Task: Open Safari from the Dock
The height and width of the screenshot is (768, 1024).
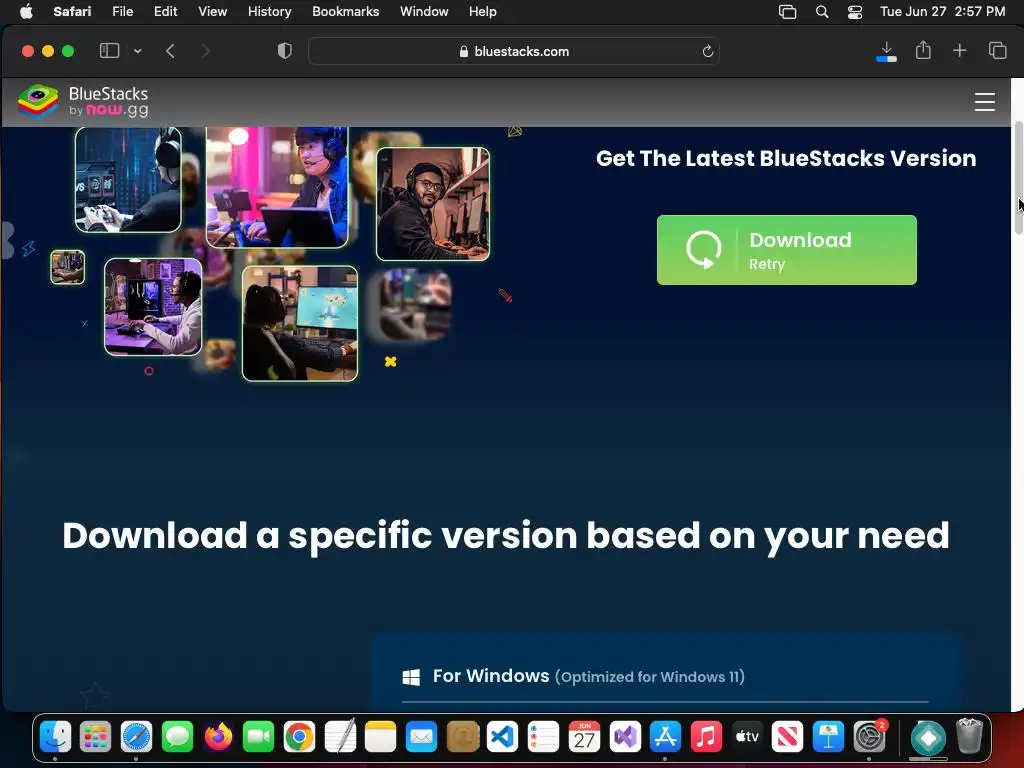Action: pyautogui.click(x=136, y=737)
